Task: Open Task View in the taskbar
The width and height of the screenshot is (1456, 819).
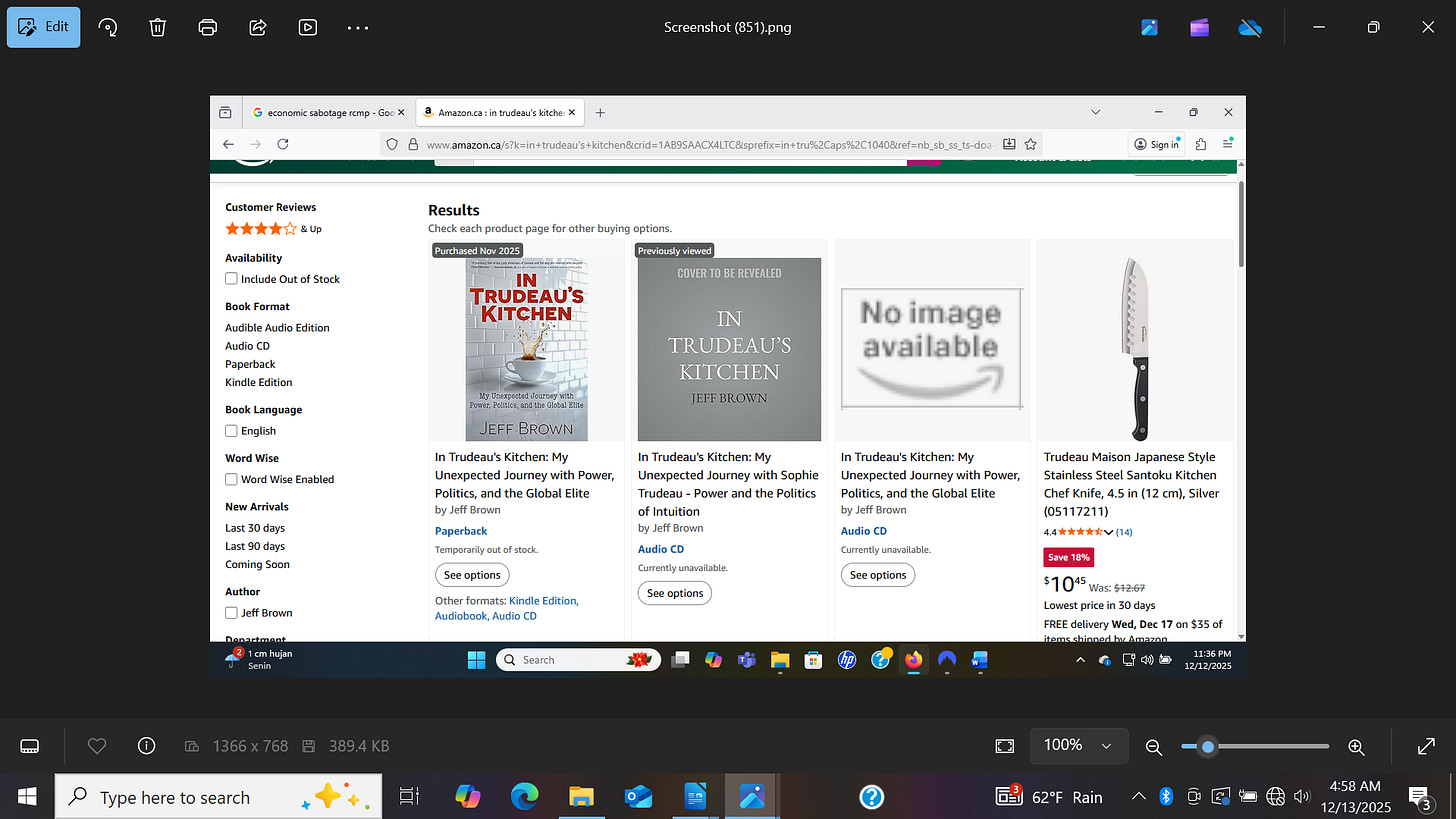Action: tap(409, 797)
